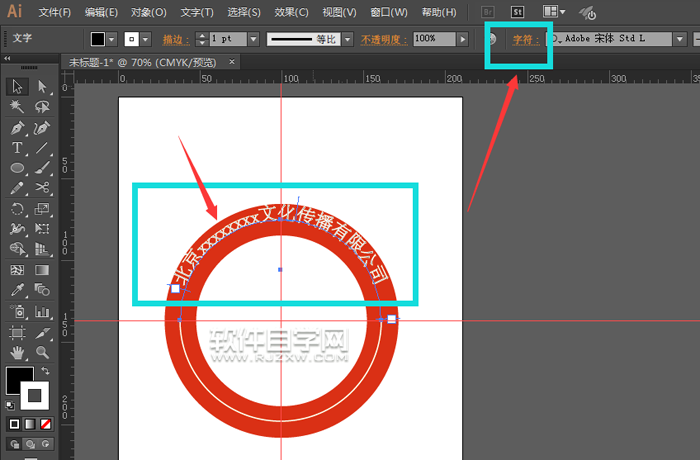
Task: Select the Scissors tool
Action: pos(42,189)
